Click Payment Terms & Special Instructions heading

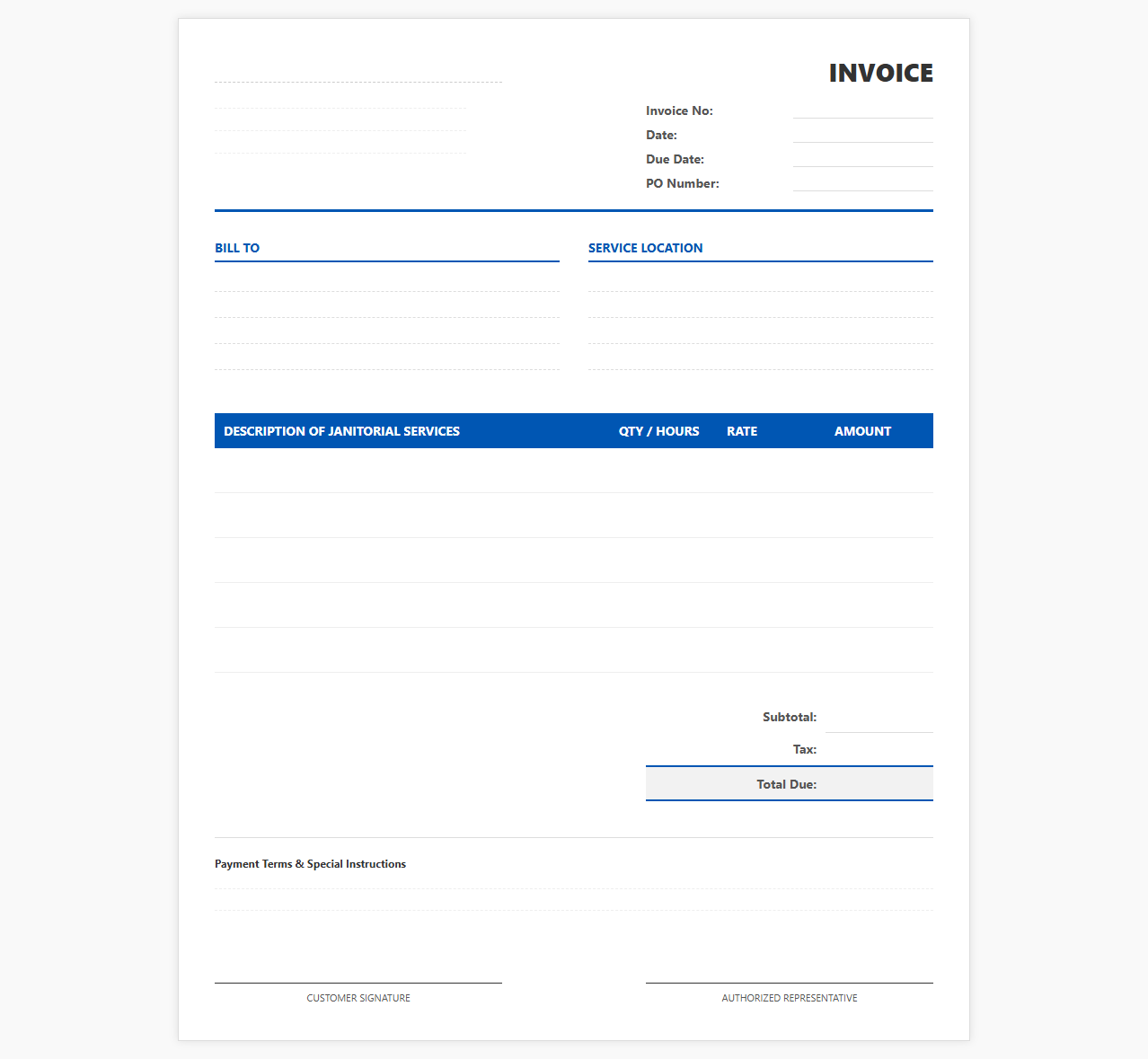click(x=310, y=864)
